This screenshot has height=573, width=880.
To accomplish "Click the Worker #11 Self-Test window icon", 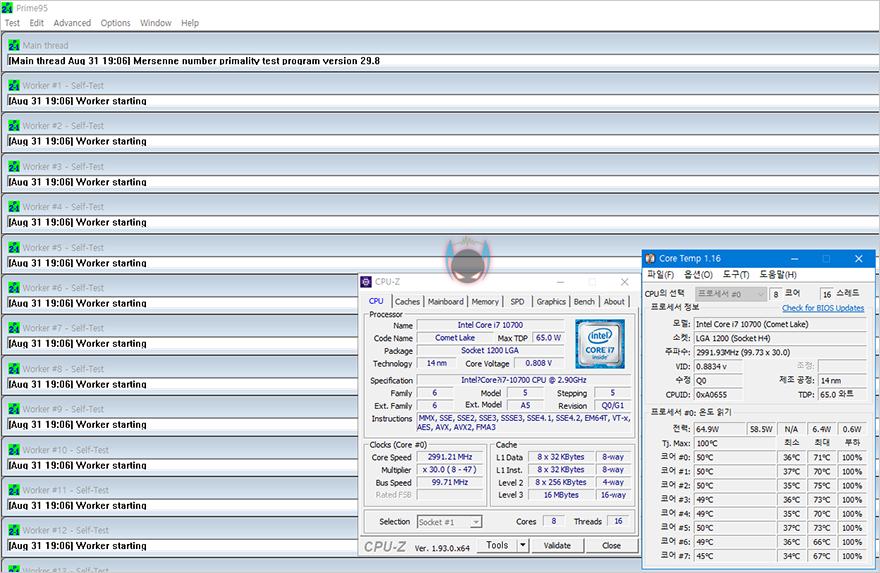I will click(x=14, y=490).
